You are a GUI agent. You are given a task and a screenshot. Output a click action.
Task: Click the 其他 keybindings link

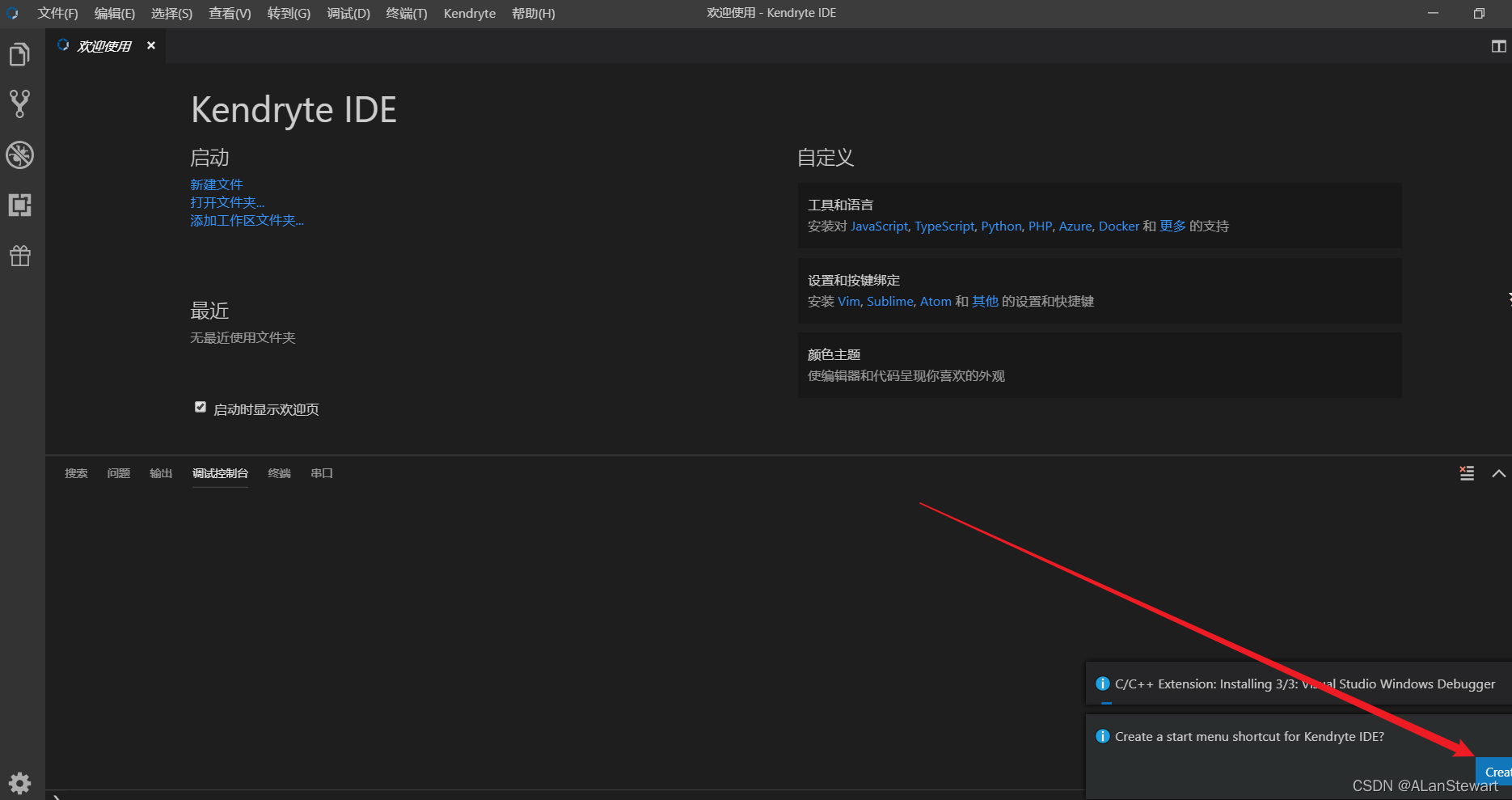[985, 301]
